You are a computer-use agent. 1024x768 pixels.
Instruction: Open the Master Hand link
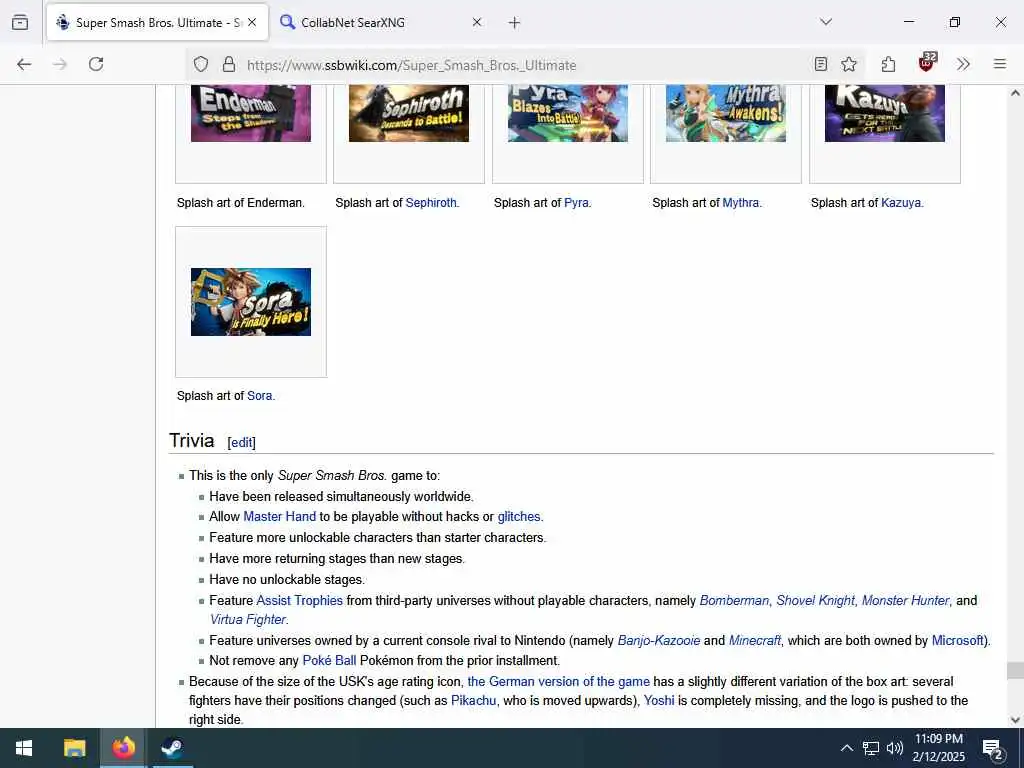pos(280,517)
